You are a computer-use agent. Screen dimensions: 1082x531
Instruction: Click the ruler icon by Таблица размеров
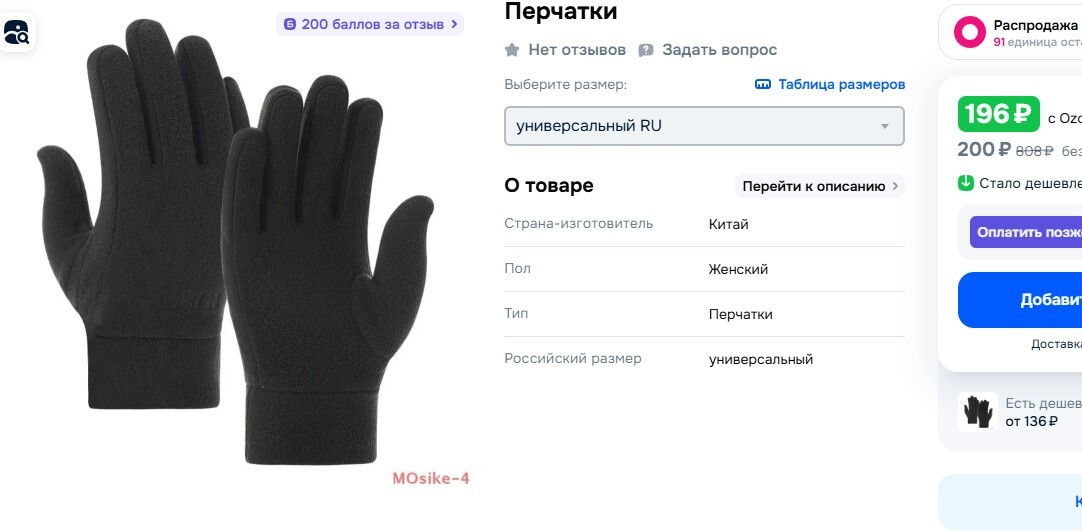click(x=763, y=84)
